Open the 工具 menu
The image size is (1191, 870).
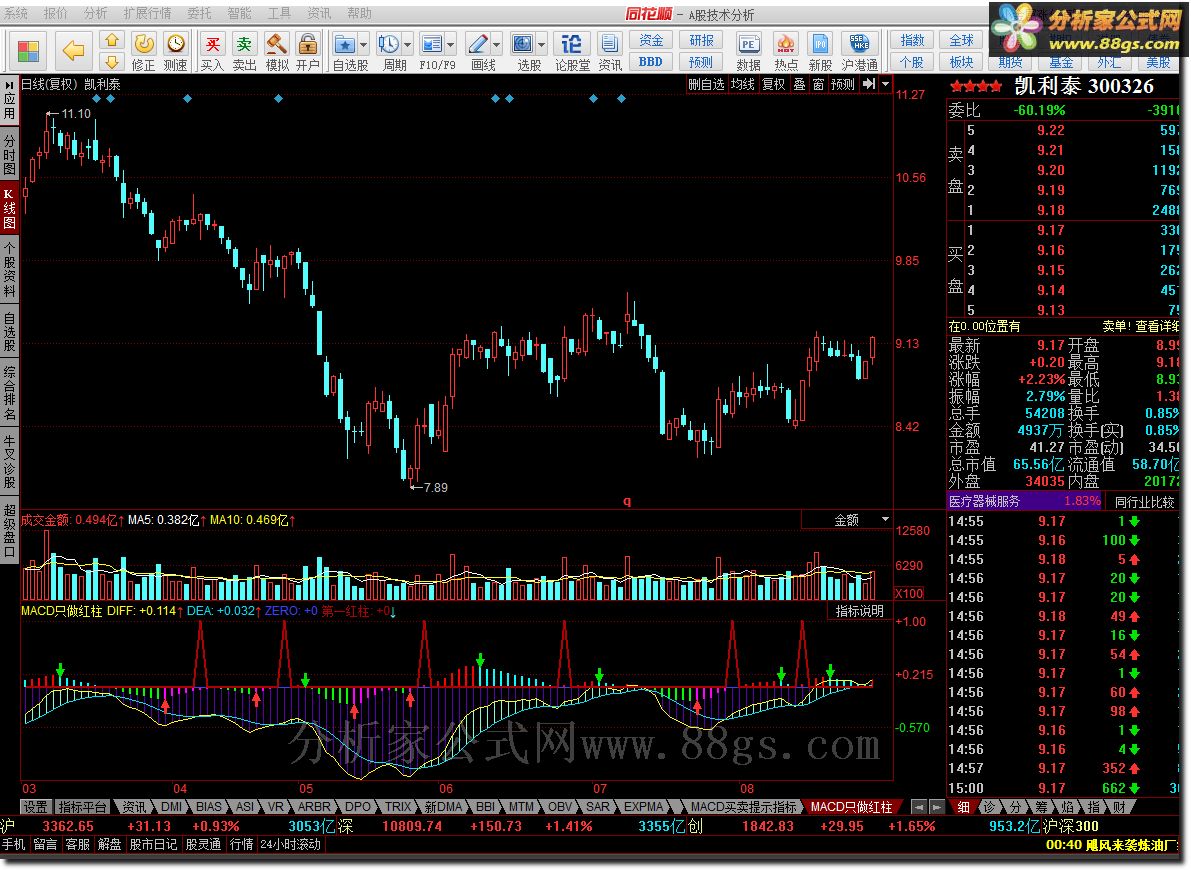coord(279,14)
